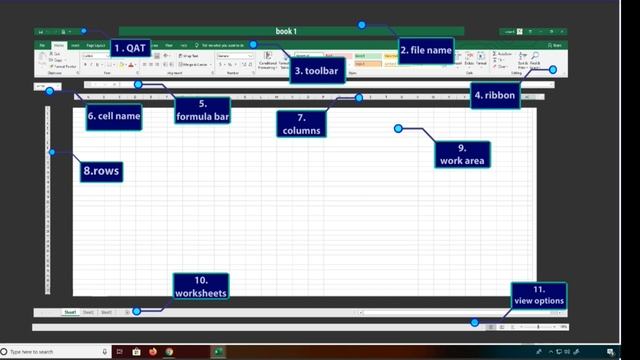Image resolution: width=640 pixels, height=360 pixels.
Task: Click the Share button
Action: point(555,45)
